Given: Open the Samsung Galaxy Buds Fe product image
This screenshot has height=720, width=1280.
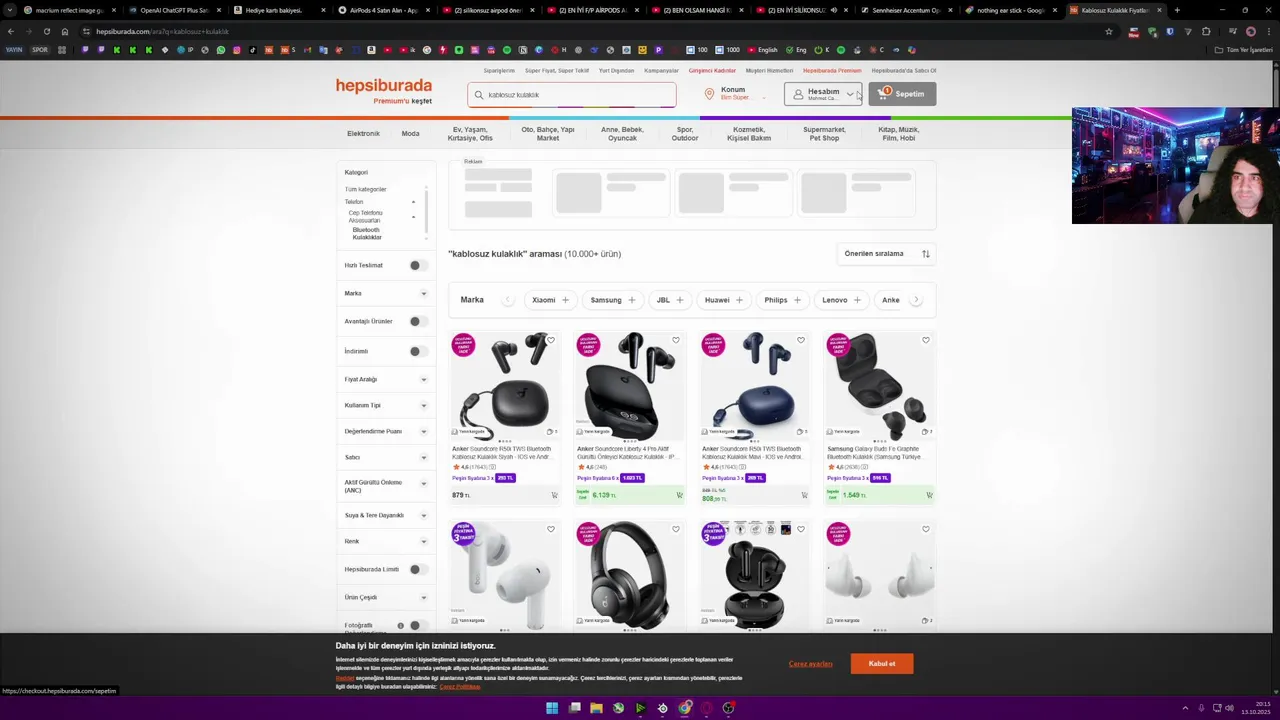Looking at the screenshot, I should 878,385.
